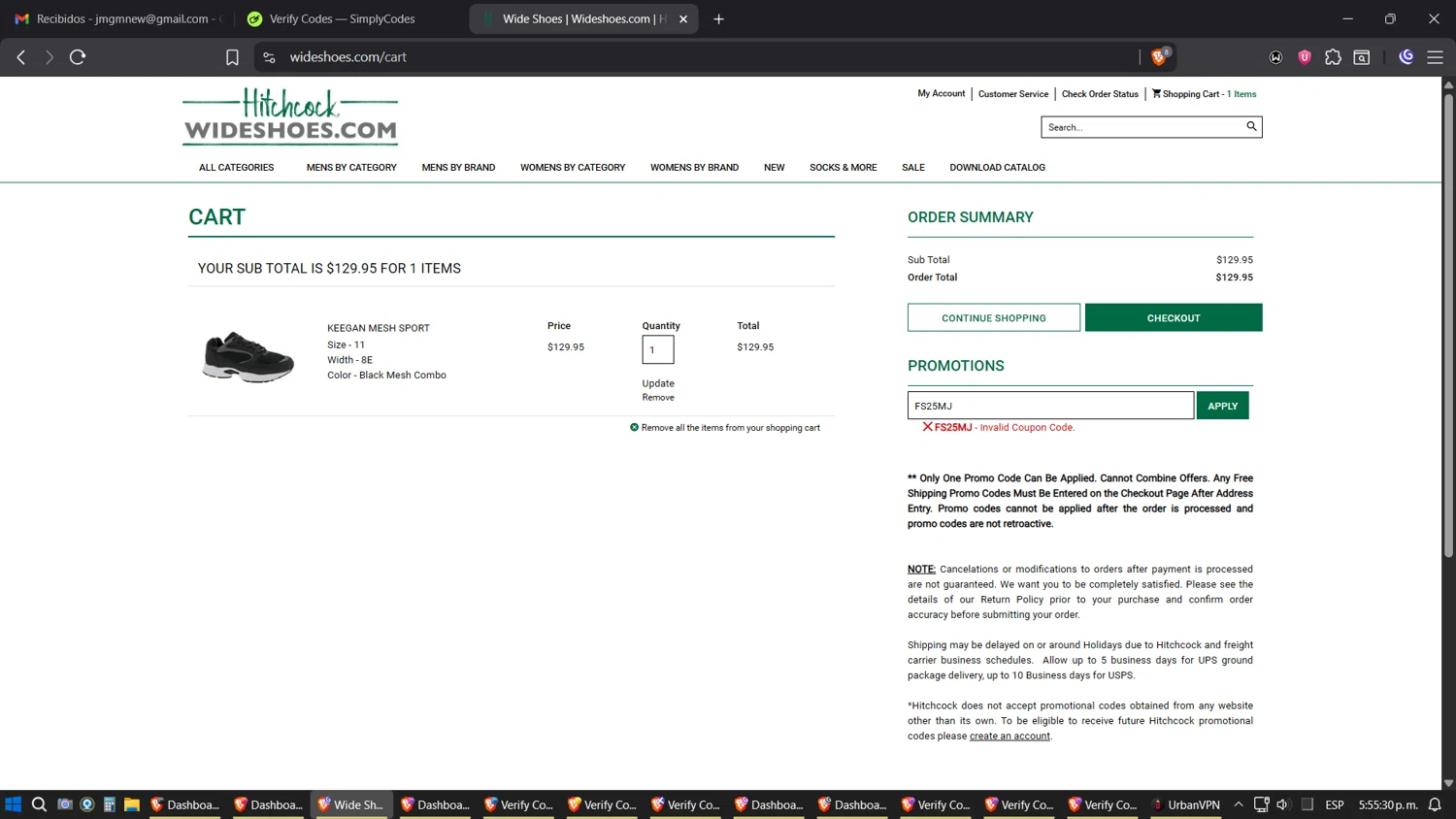
Task: Remove all the items from shopping cart
Action: [725, 428]
